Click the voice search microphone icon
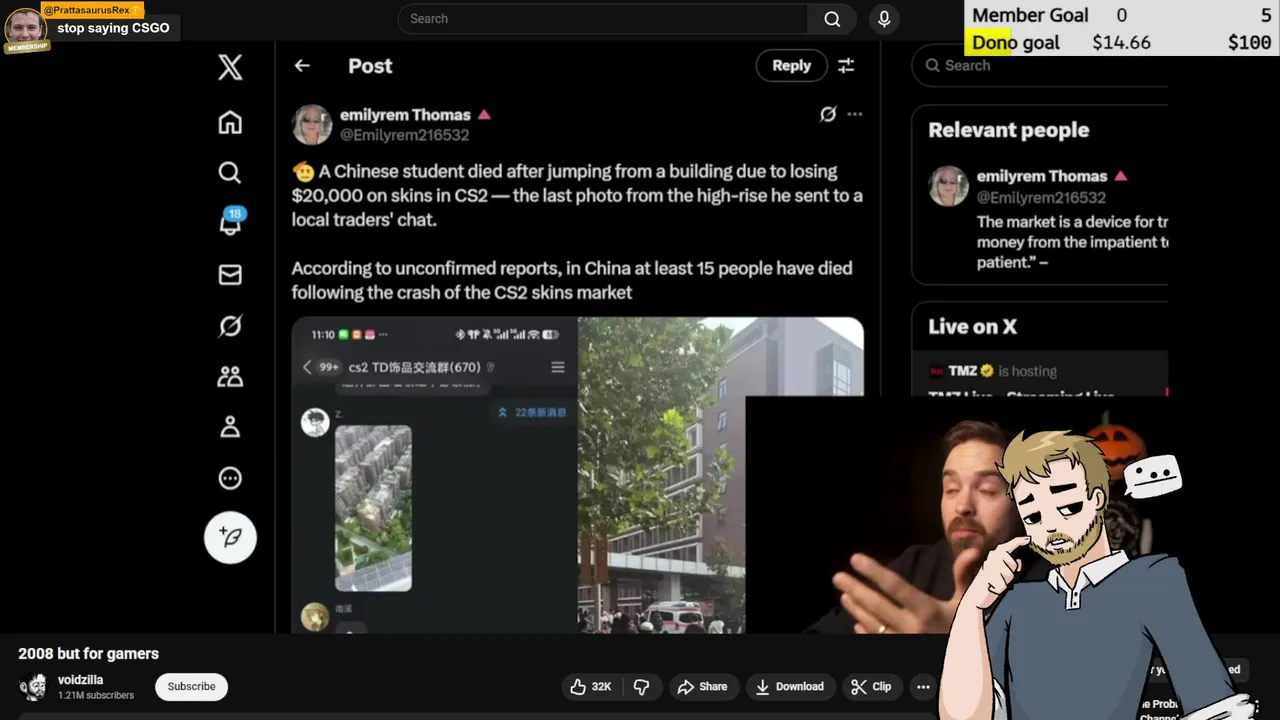 (884, 19)
